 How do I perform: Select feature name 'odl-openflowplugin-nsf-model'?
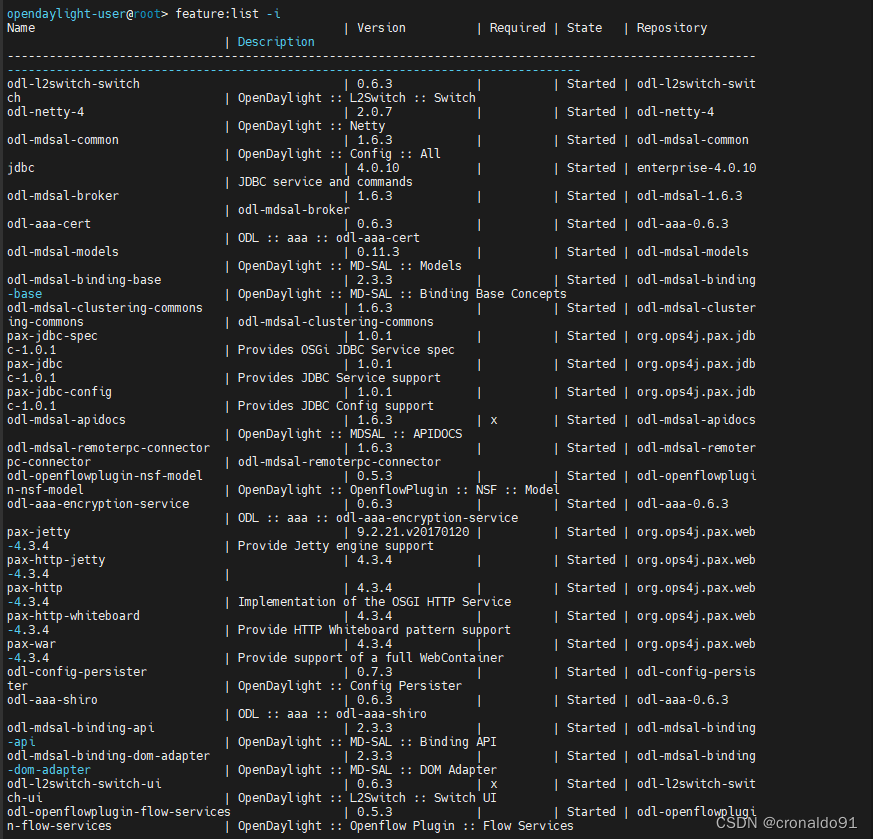coord(105,476)
